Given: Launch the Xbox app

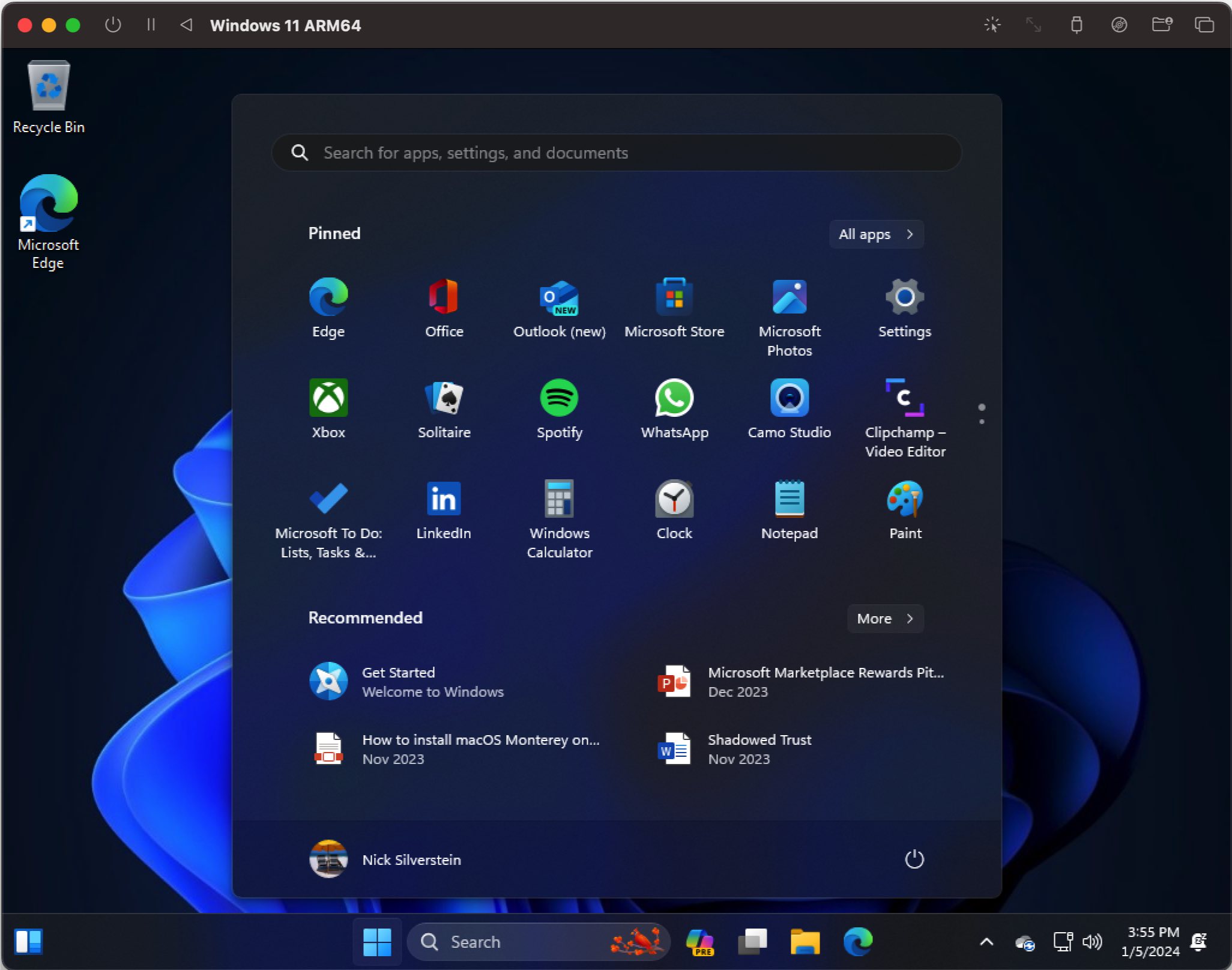Looking at the screenshot, I should pos(328,410).
